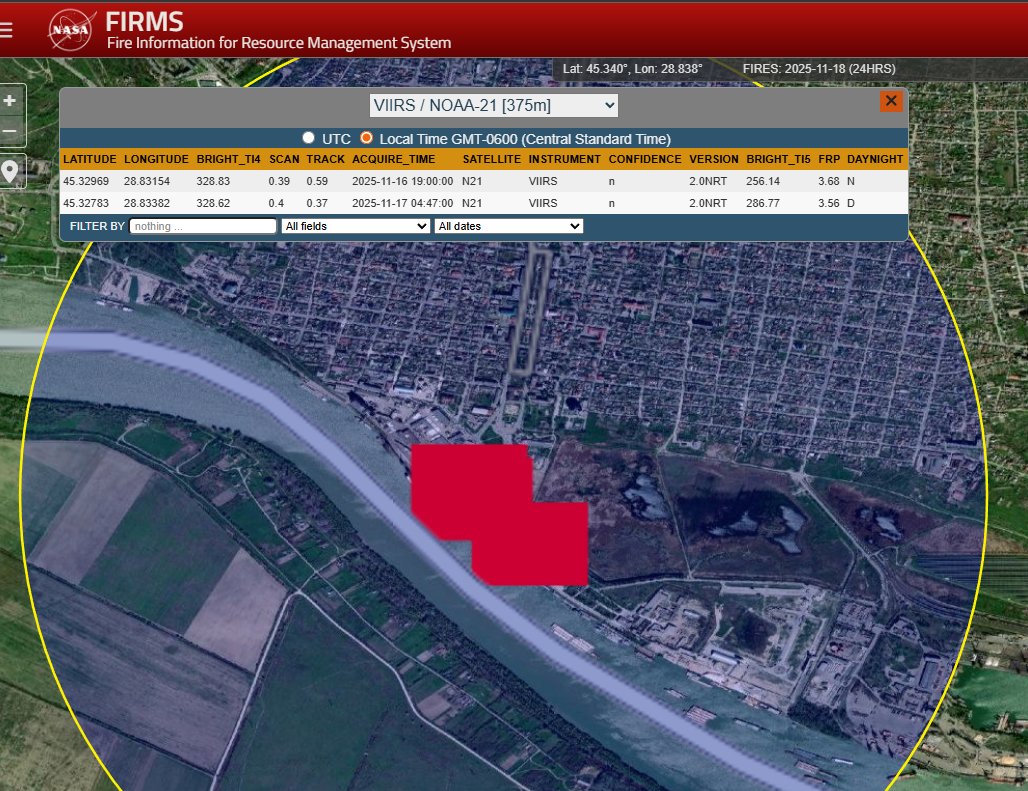Click FRP value 3.68
The image size is (1028, 791).
tap(829, 182)
